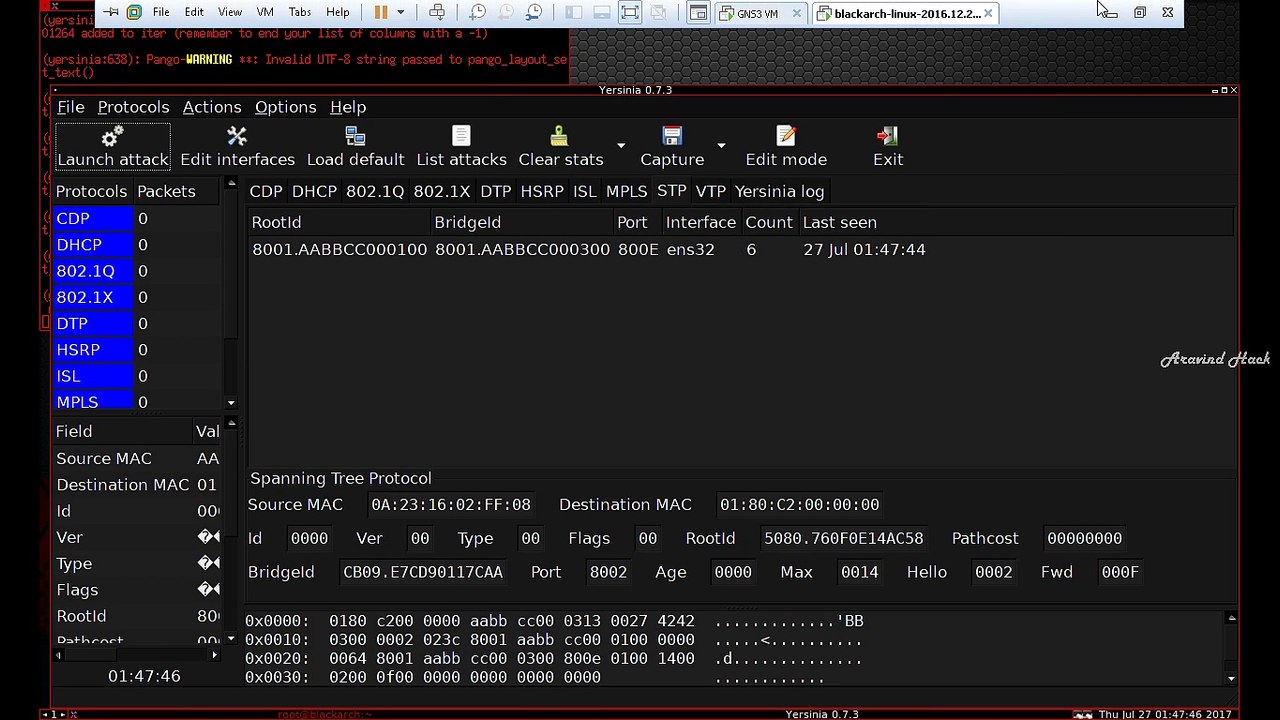Open the Clear stats dropdown arrow

(621, 146)
